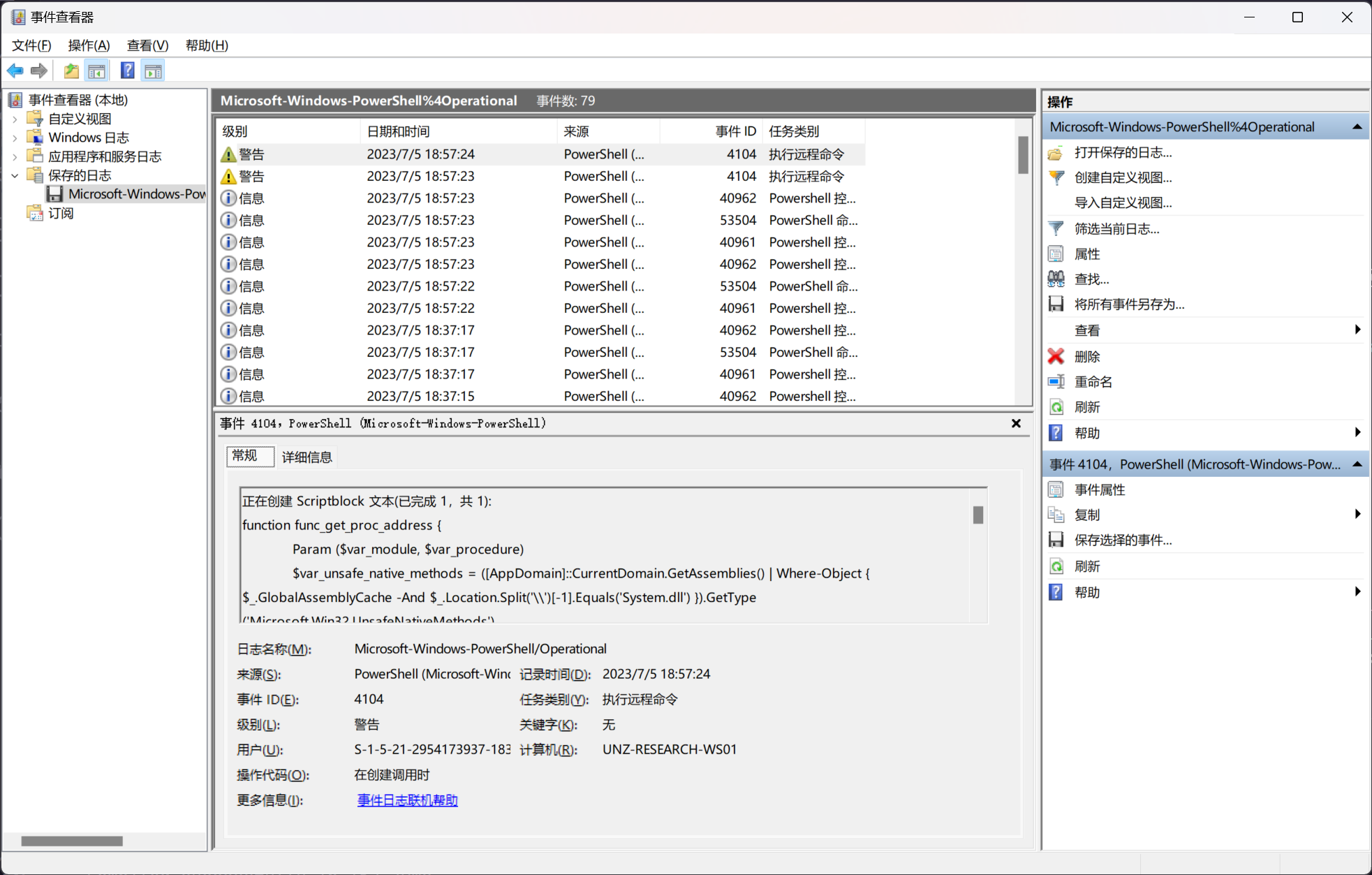Open the 查看 submenu arrow
Image resolution: width=1372 pixels, height=875 pixels.
(1357, 330)
